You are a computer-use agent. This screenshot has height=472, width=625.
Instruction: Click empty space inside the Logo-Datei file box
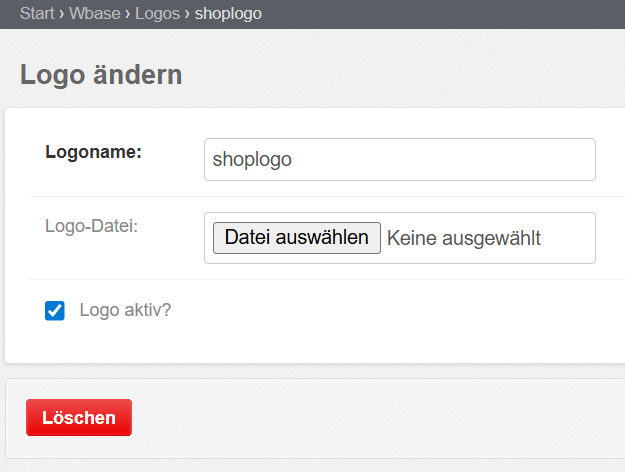click(570, 238)
